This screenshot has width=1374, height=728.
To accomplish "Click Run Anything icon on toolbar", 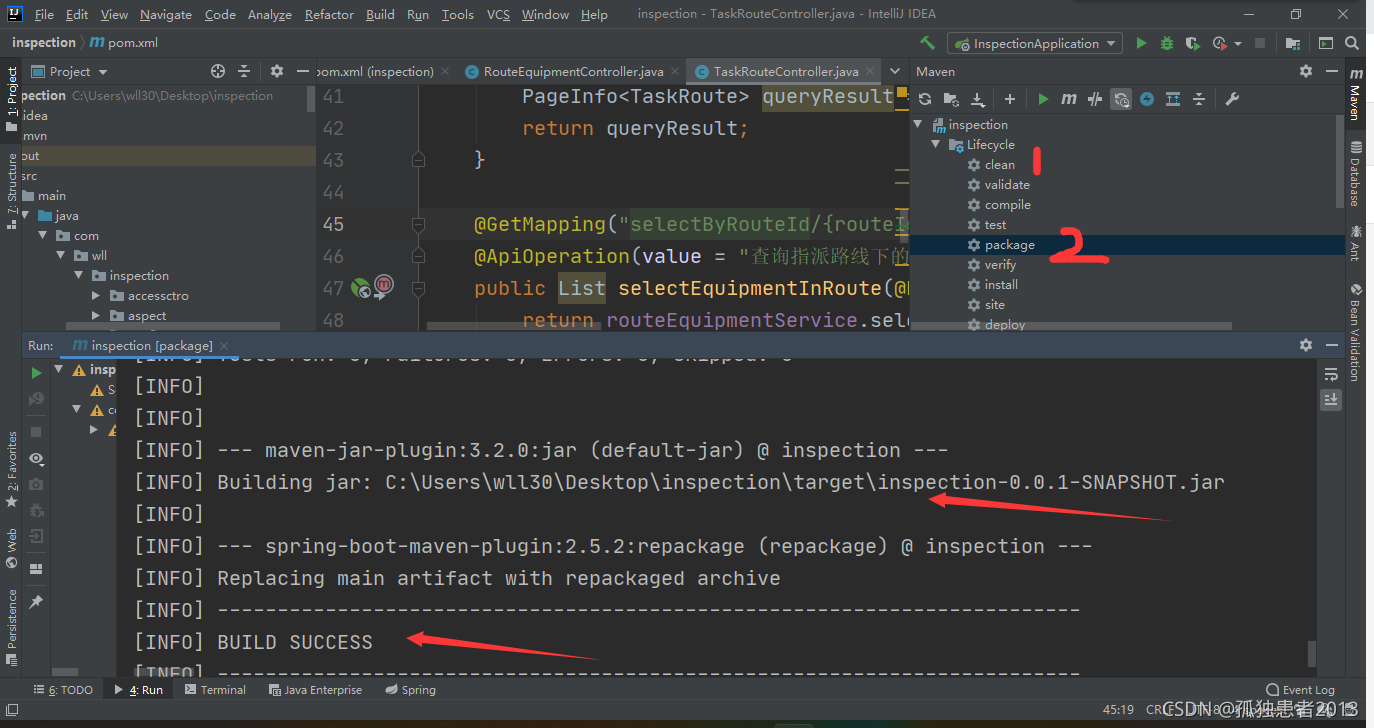I will (x=1325, y=43).
